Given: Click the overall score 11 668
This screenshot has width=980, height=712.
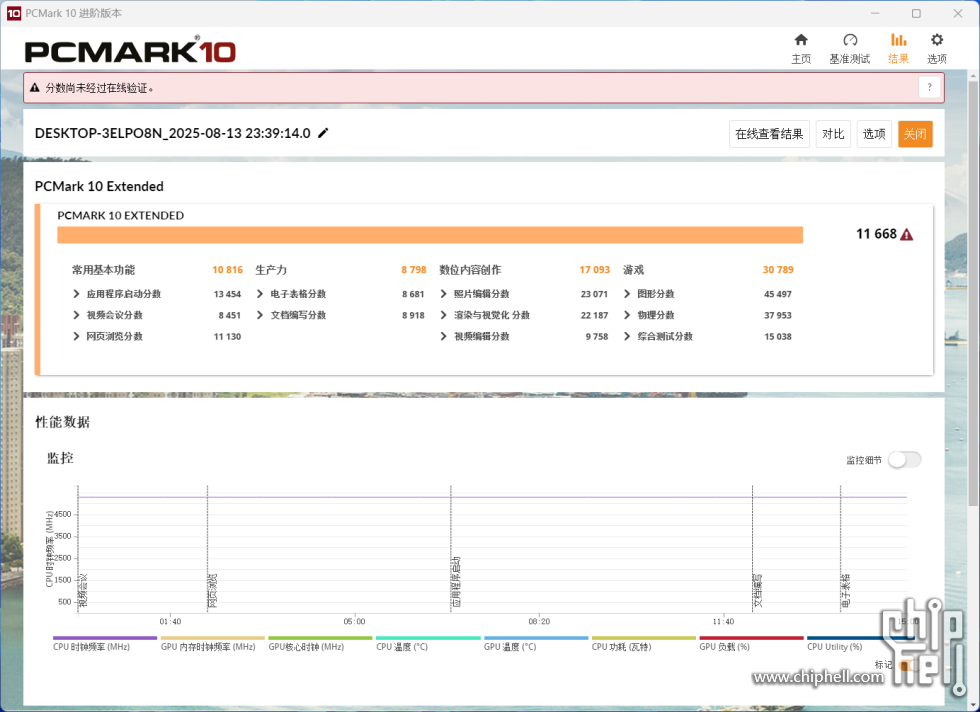Looking at the screenshot, I should point(876,234).
